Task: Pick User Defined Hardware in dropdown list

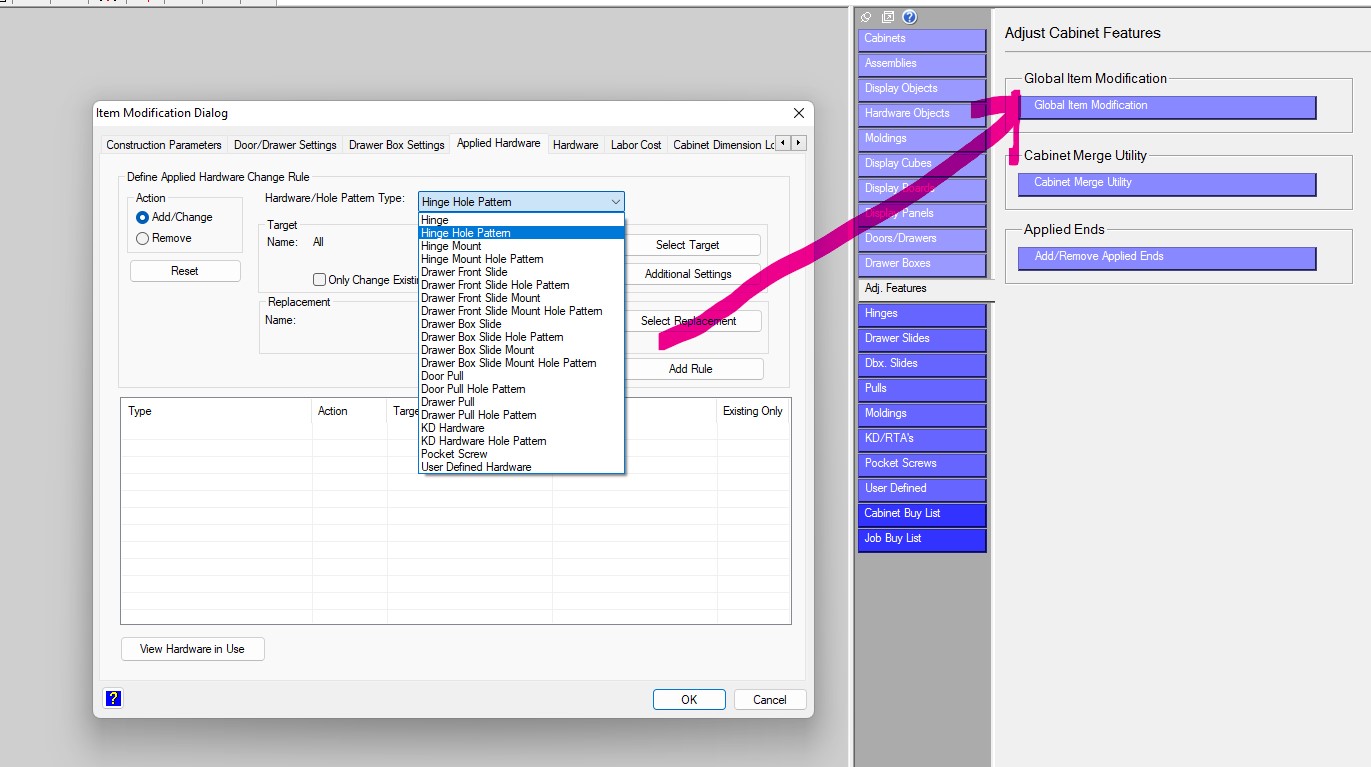Action: 476,467
